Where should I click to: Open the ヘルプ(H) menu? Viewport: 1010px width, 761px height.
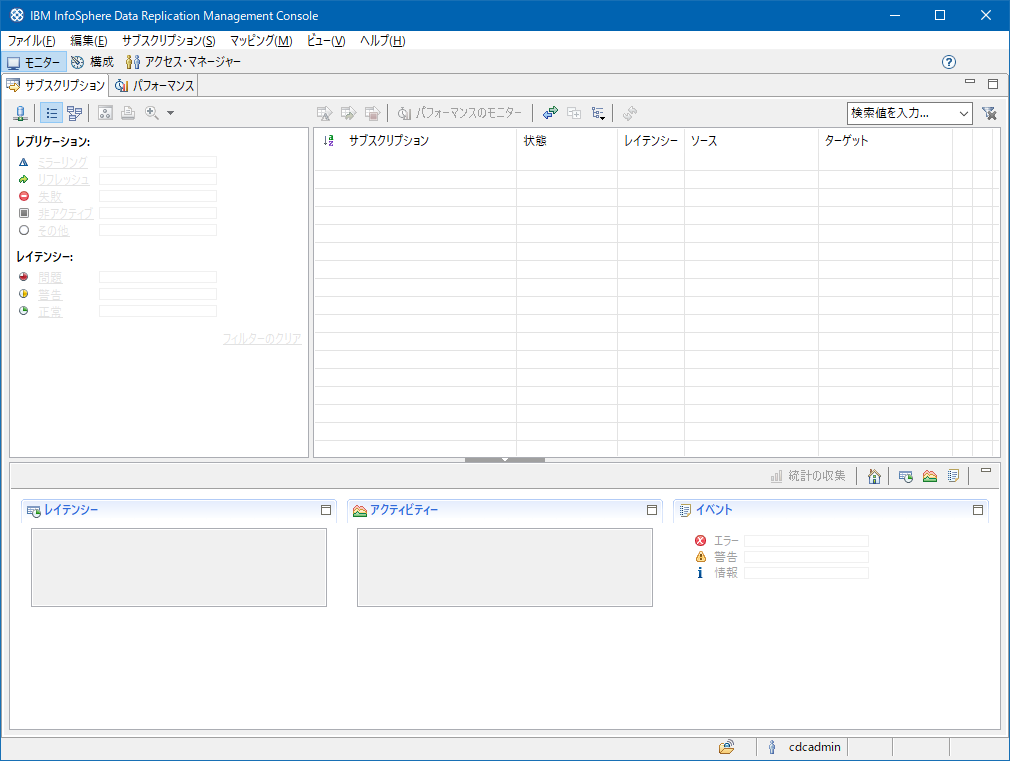(382, 41)
